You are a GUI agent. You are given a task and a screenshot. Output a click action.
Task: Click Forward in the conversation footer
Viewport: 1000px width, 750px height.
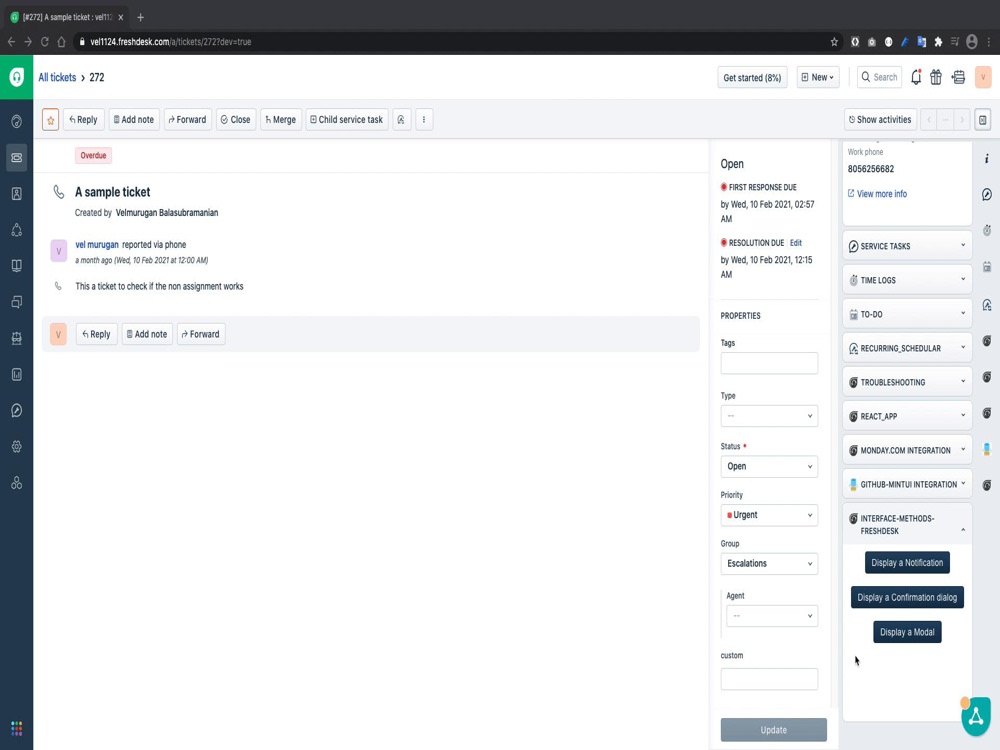(201, 334)
